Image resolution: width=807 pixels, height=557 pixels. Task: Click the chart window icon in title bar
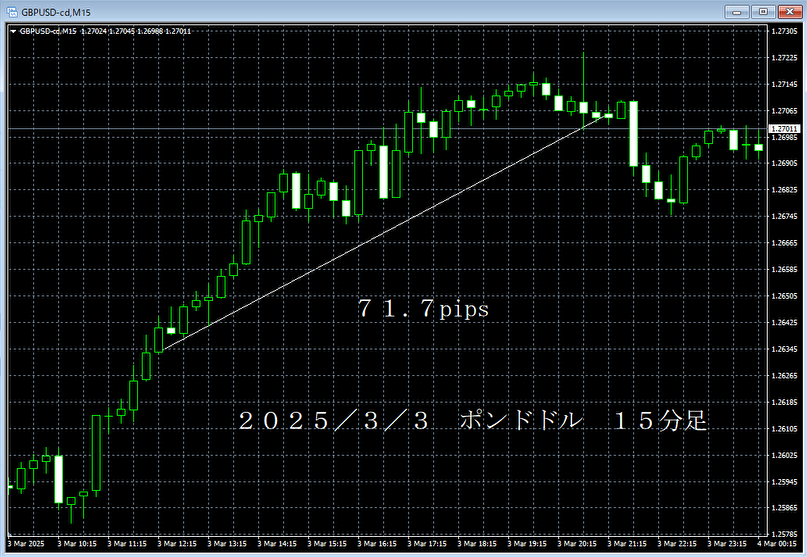click(11, 11)
